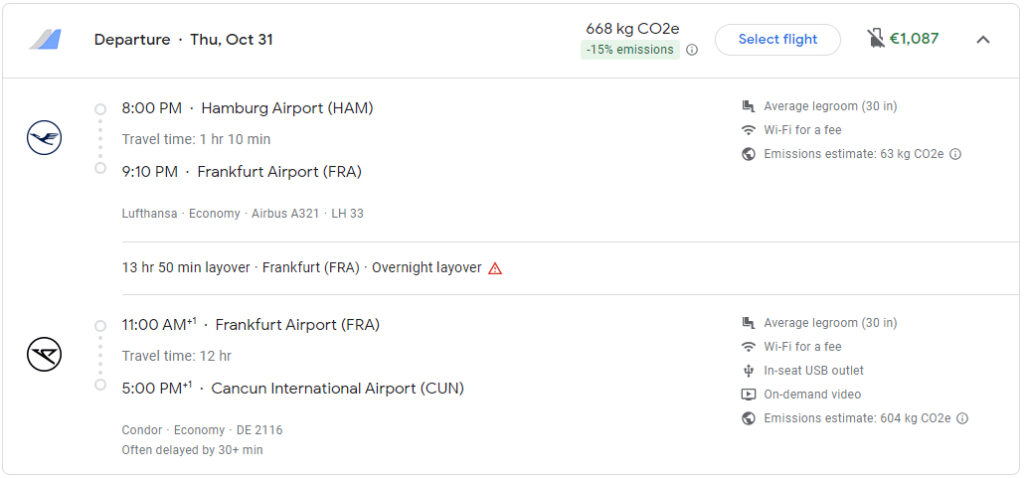Click the €1,087 price
The image size is (1024, 478).
click(x=914, y=39)
